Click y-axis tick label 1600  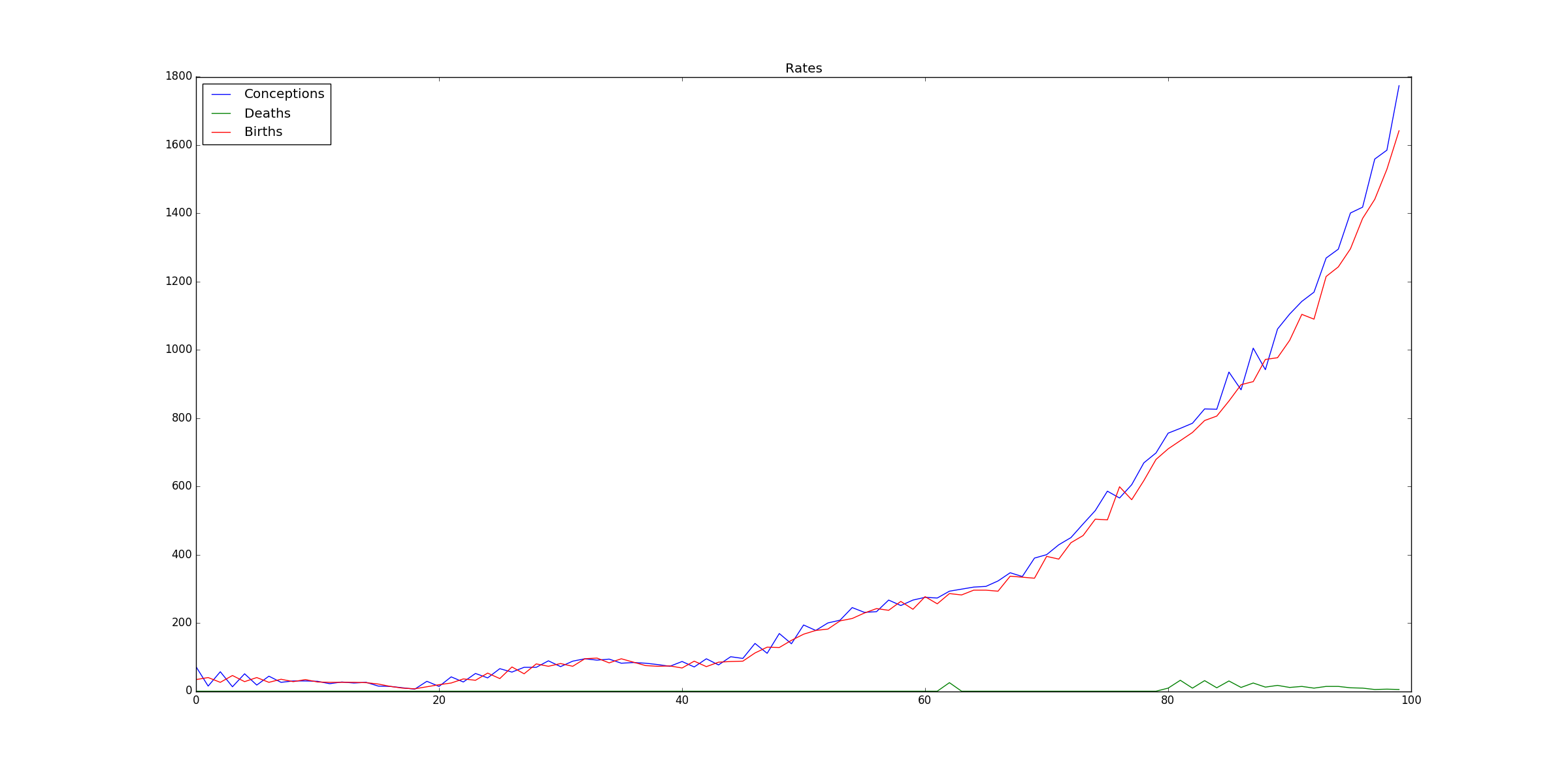(179, 145)
